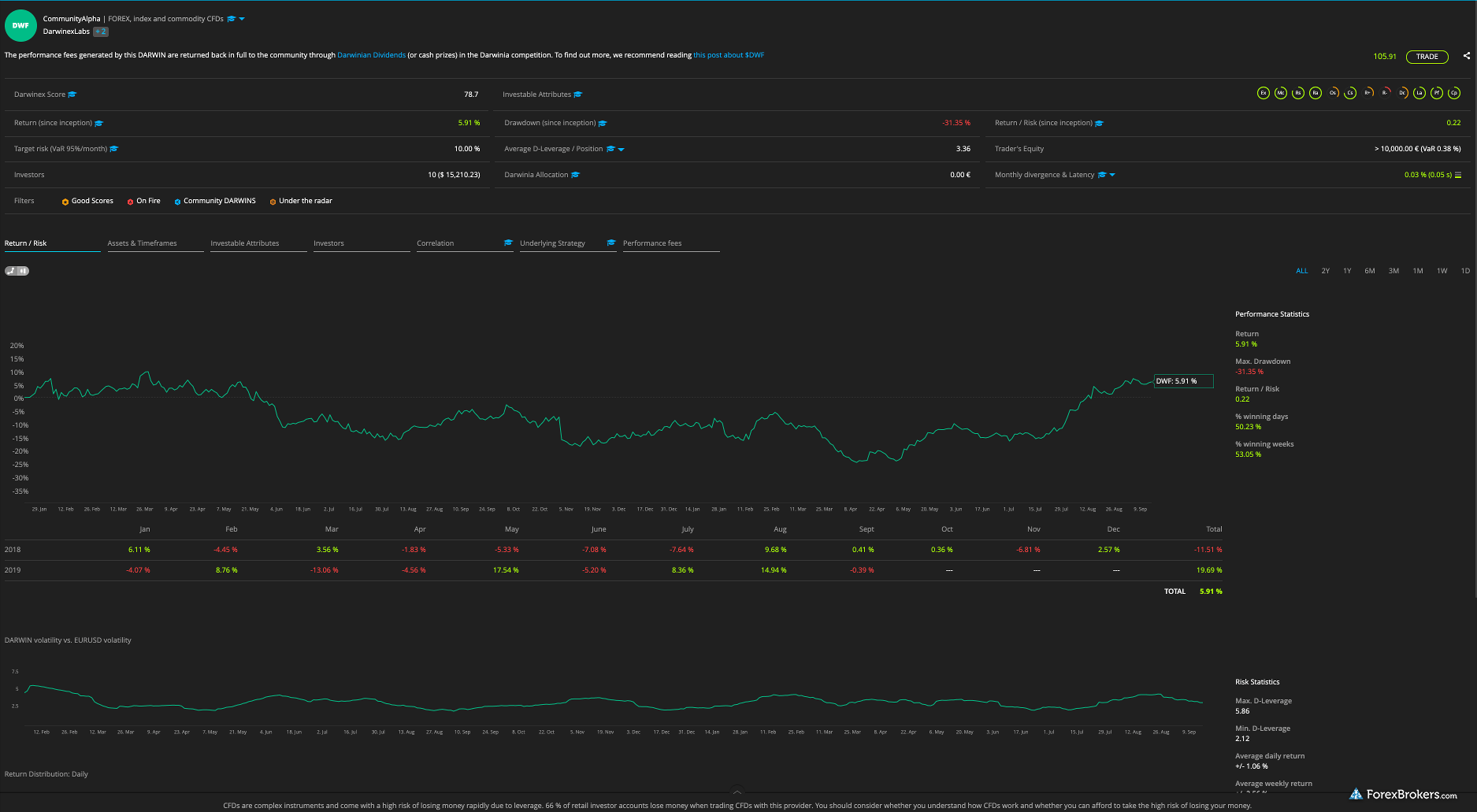Open the R- attribute badge
This screenshot has width=1477, height=812.
click(x=1385, y=93)
